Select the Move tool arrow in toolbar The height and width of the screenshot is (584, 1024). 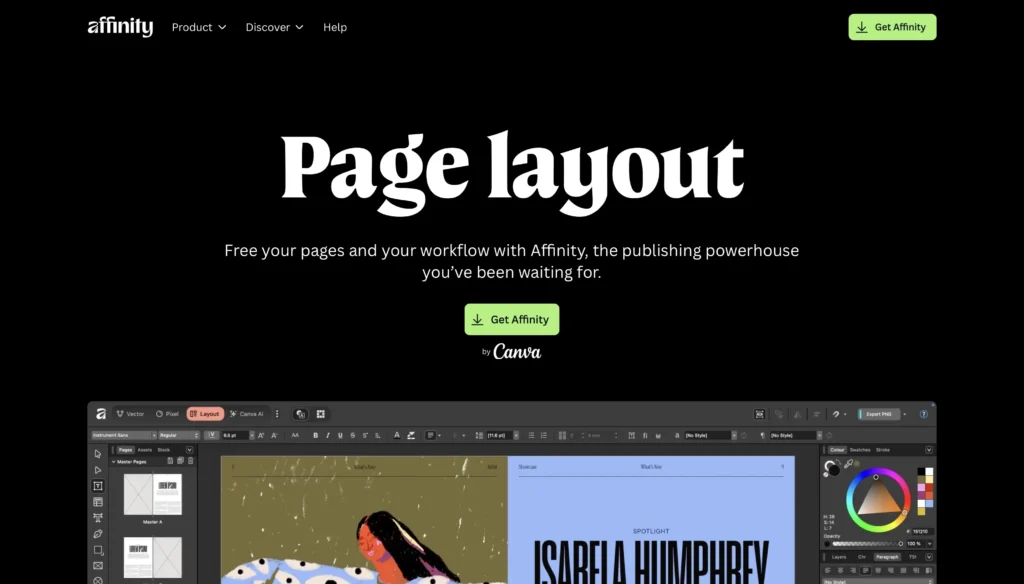tap(98, 454)
